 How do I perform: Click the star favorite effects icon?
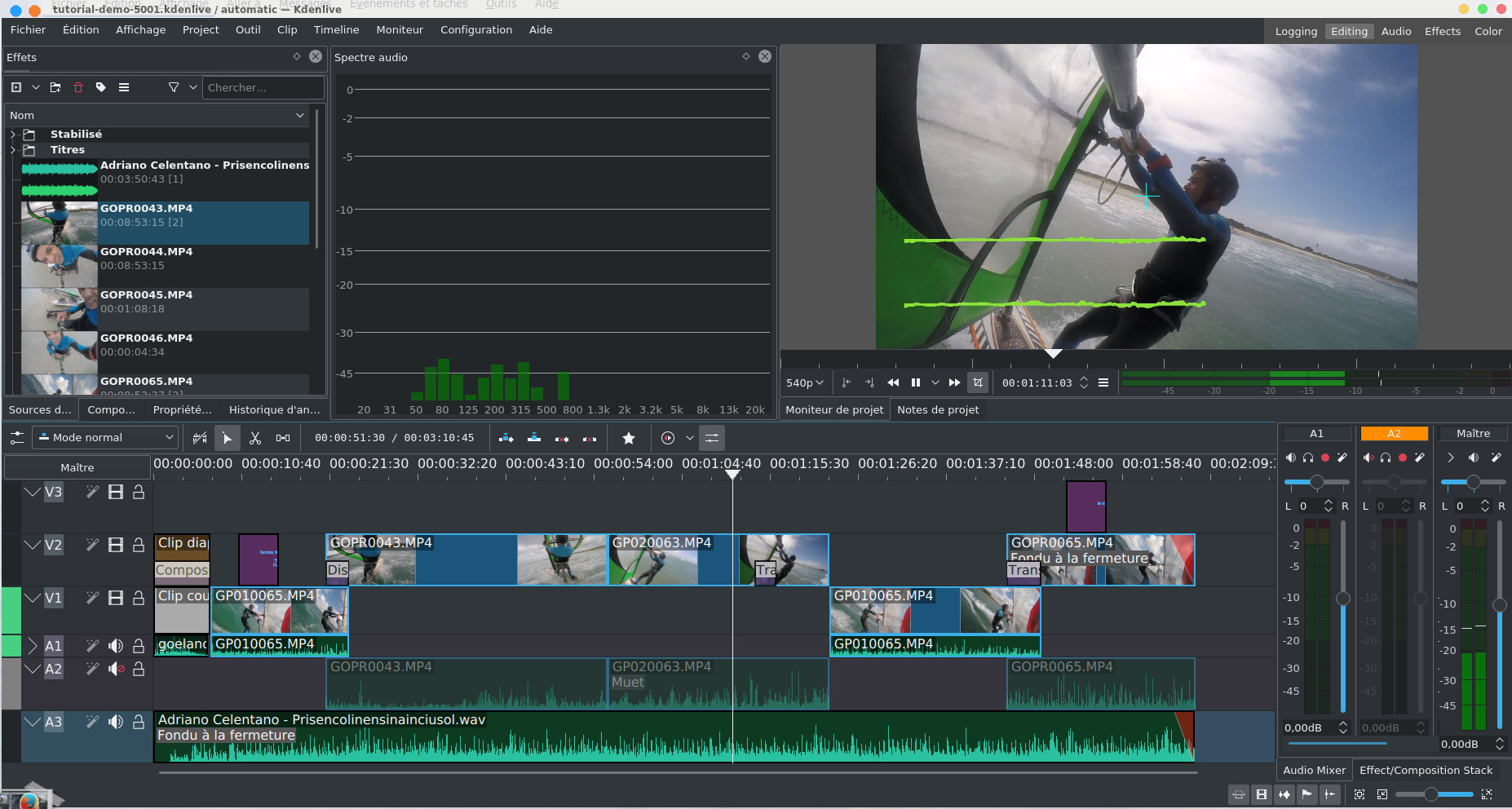(x=629, y=438)
